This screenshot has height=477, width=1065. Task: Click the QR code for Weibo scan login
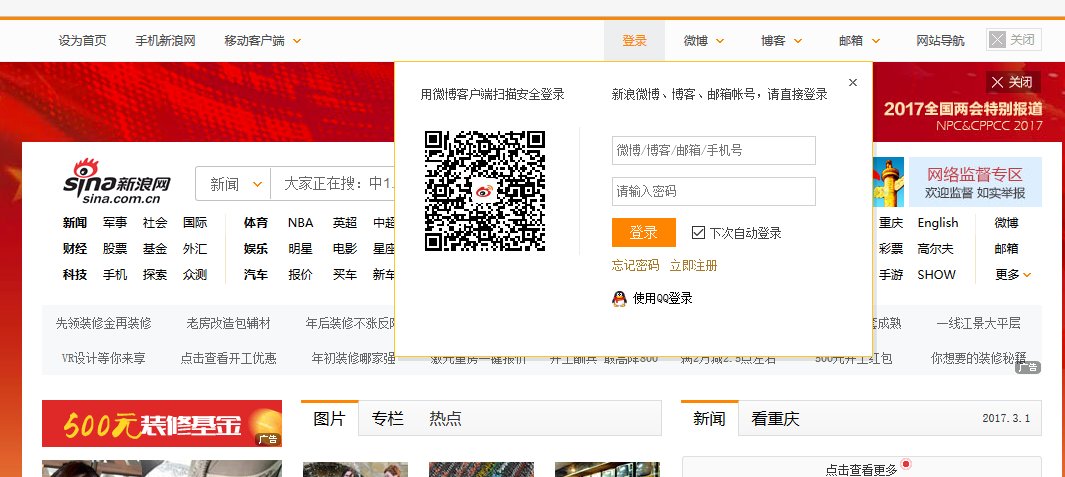(485, 191)
